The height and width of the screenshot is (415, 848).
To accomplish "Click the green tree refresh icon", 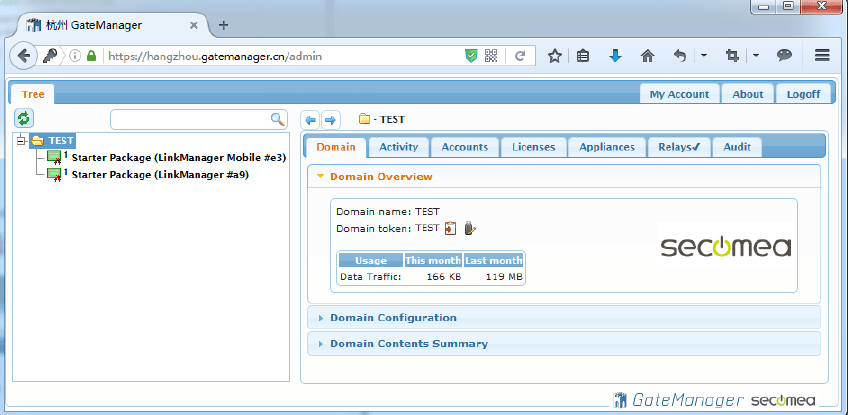I will click(23, 119).
